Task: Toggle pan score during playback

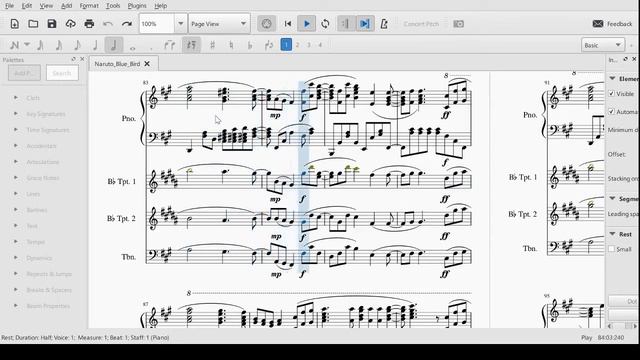Action: (x=364, y=24)
